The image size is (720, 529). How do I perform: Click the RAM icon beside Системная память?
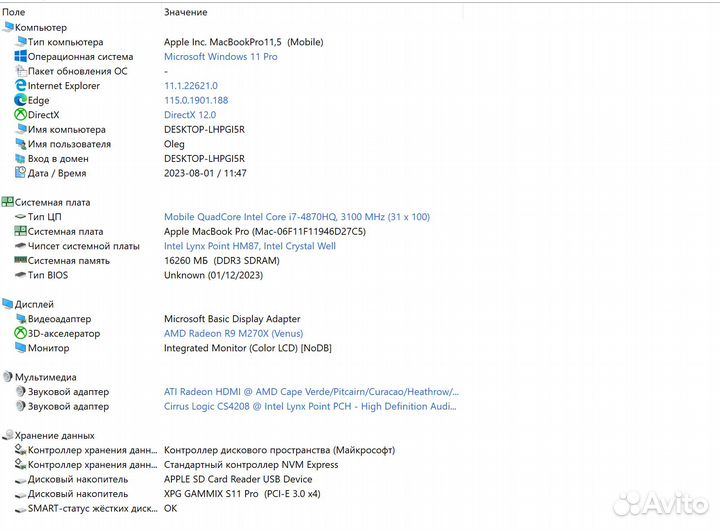click(20, 260)
